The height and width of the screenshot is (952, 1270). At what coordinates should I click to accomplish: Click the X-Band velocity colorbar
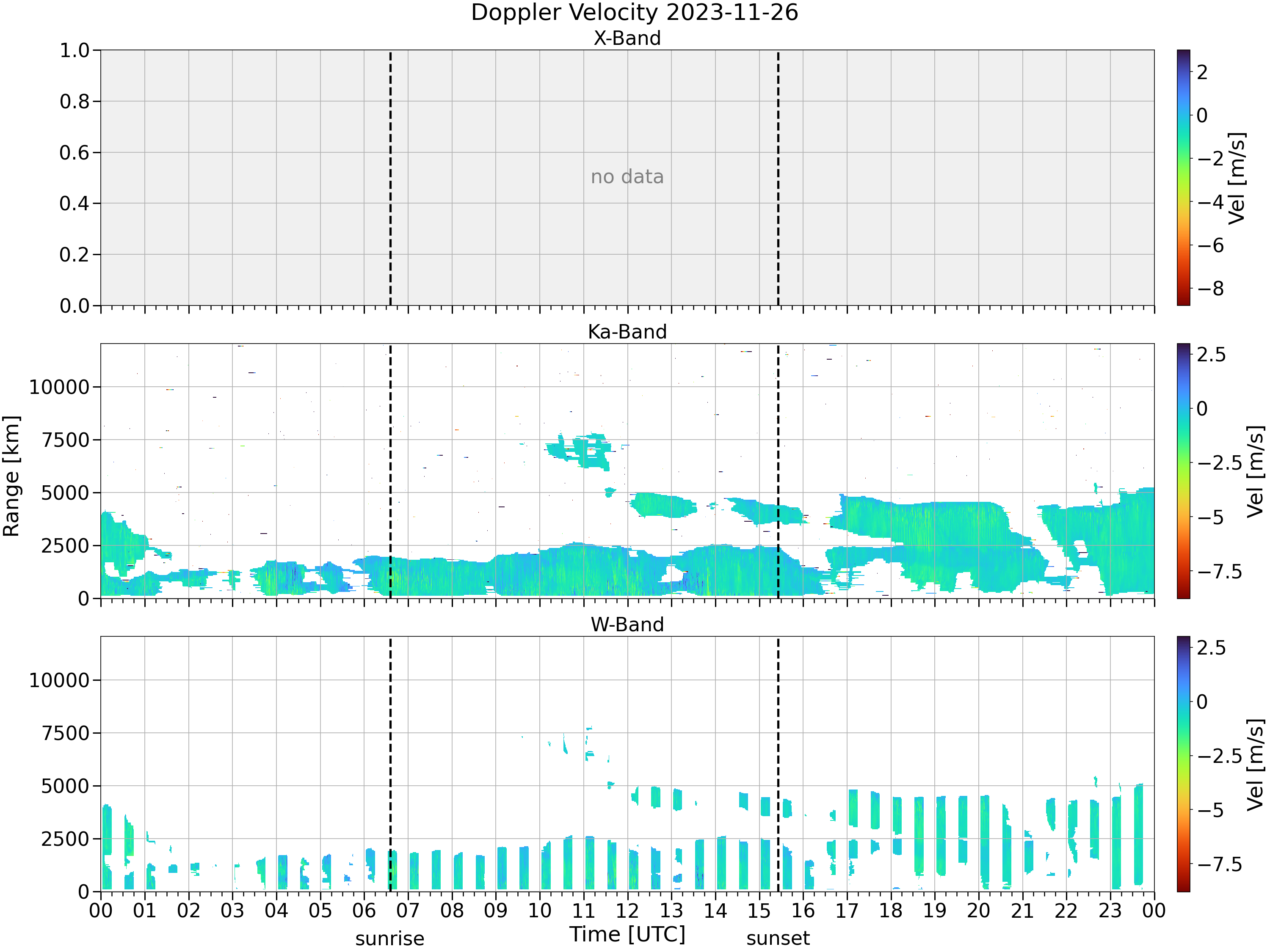[x=1183, y=177]
